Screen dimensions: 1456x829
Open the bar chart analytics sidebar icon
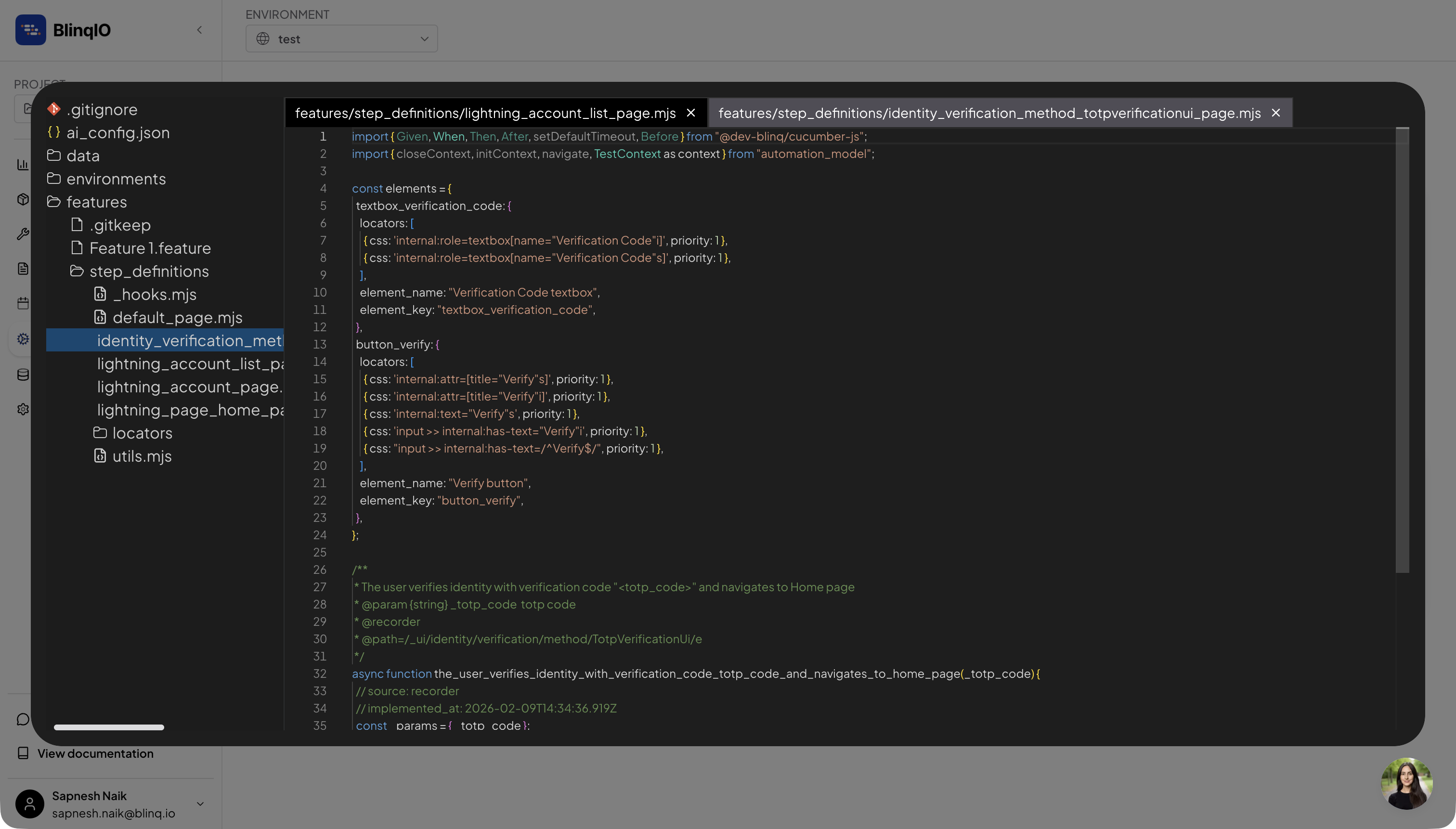pyautogui.click(x=23, y=165)
